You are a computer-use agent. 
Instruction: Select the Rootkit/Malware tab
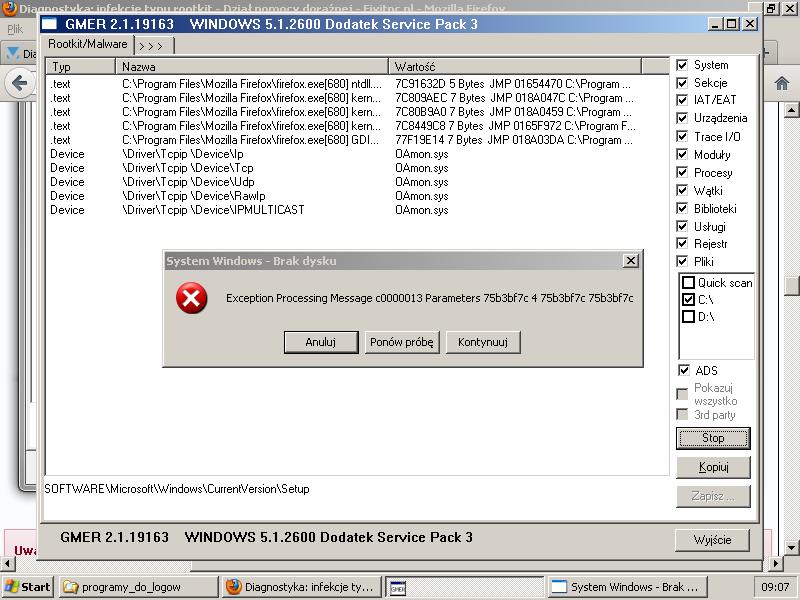click(88, 44)
